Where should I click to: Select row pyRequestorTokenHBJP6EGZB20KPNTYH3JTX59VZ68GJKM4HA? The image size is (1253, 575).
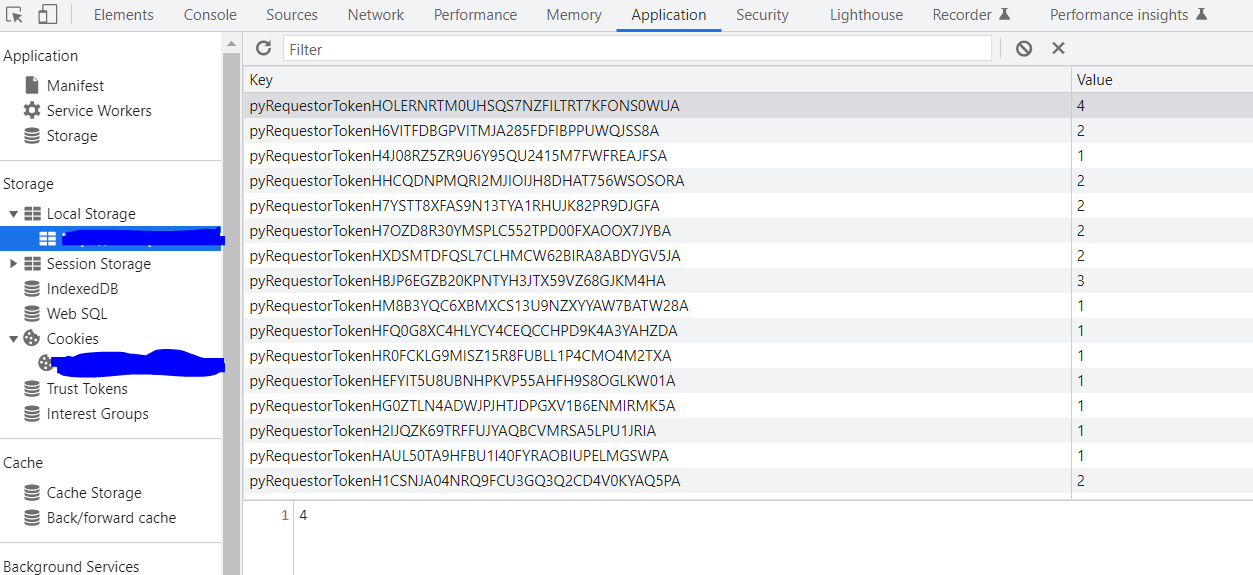tap(748, 280)
